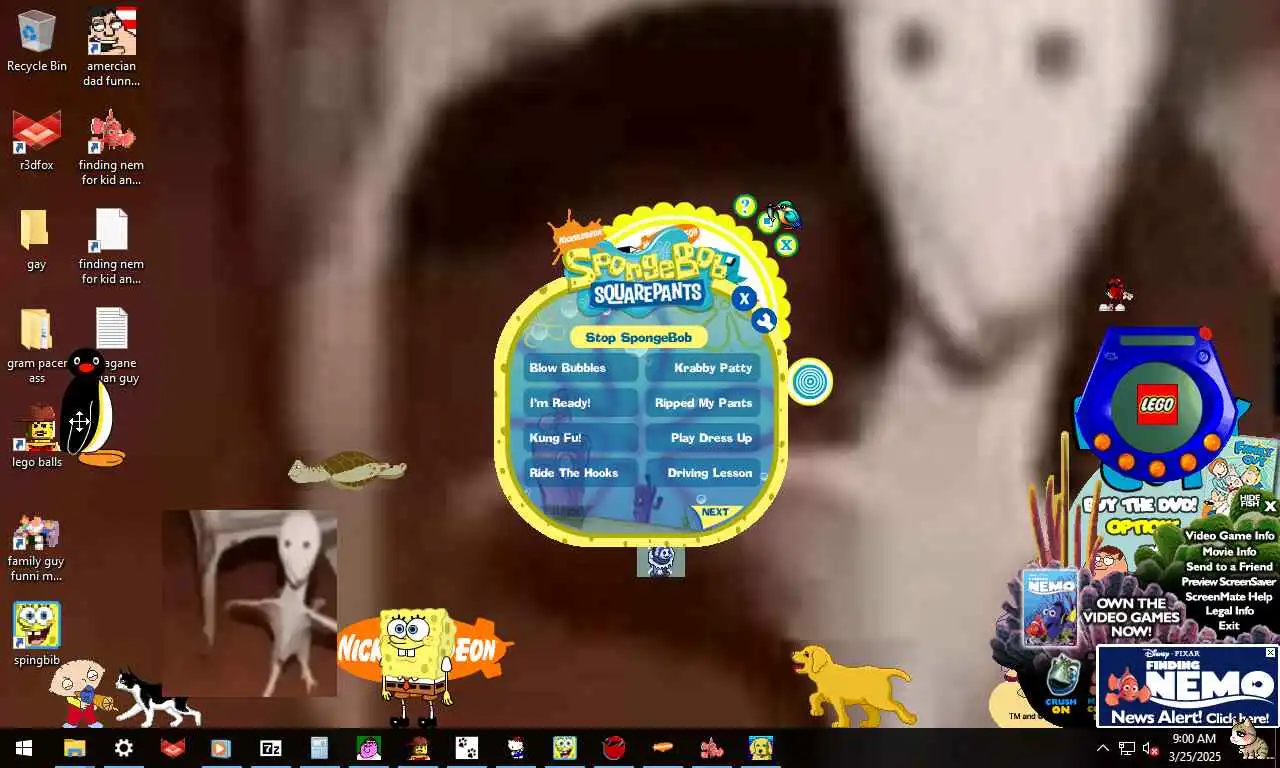Click the creepy pale figure image
The image size is (1280, 768).
pos(250,603)
